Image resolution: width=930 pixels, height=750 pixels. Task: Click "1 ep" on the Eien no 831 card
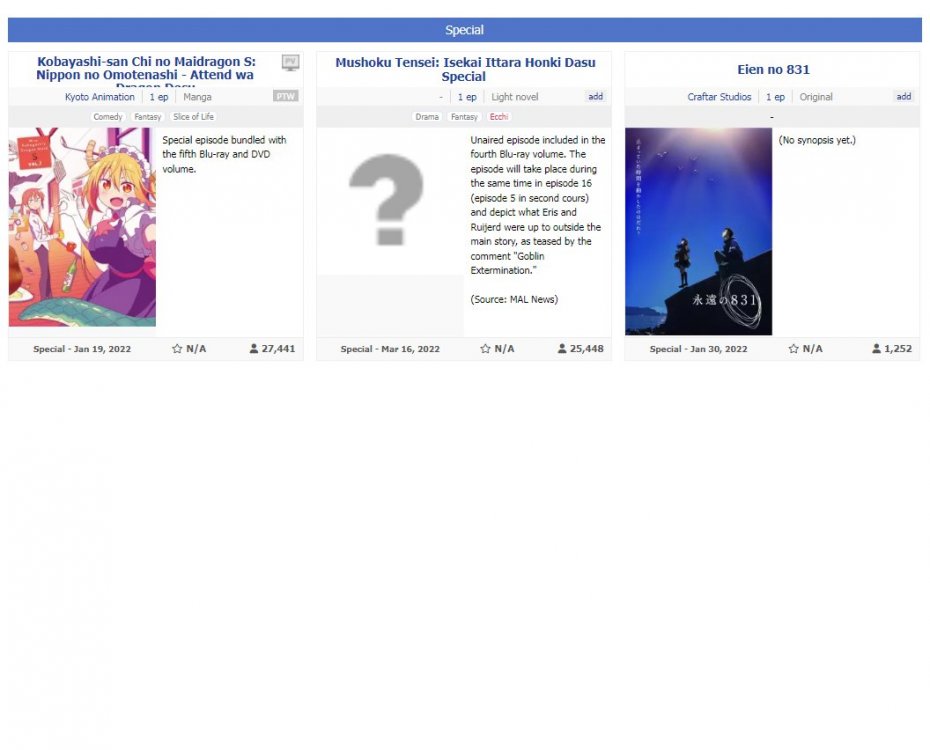click(775, 97)
